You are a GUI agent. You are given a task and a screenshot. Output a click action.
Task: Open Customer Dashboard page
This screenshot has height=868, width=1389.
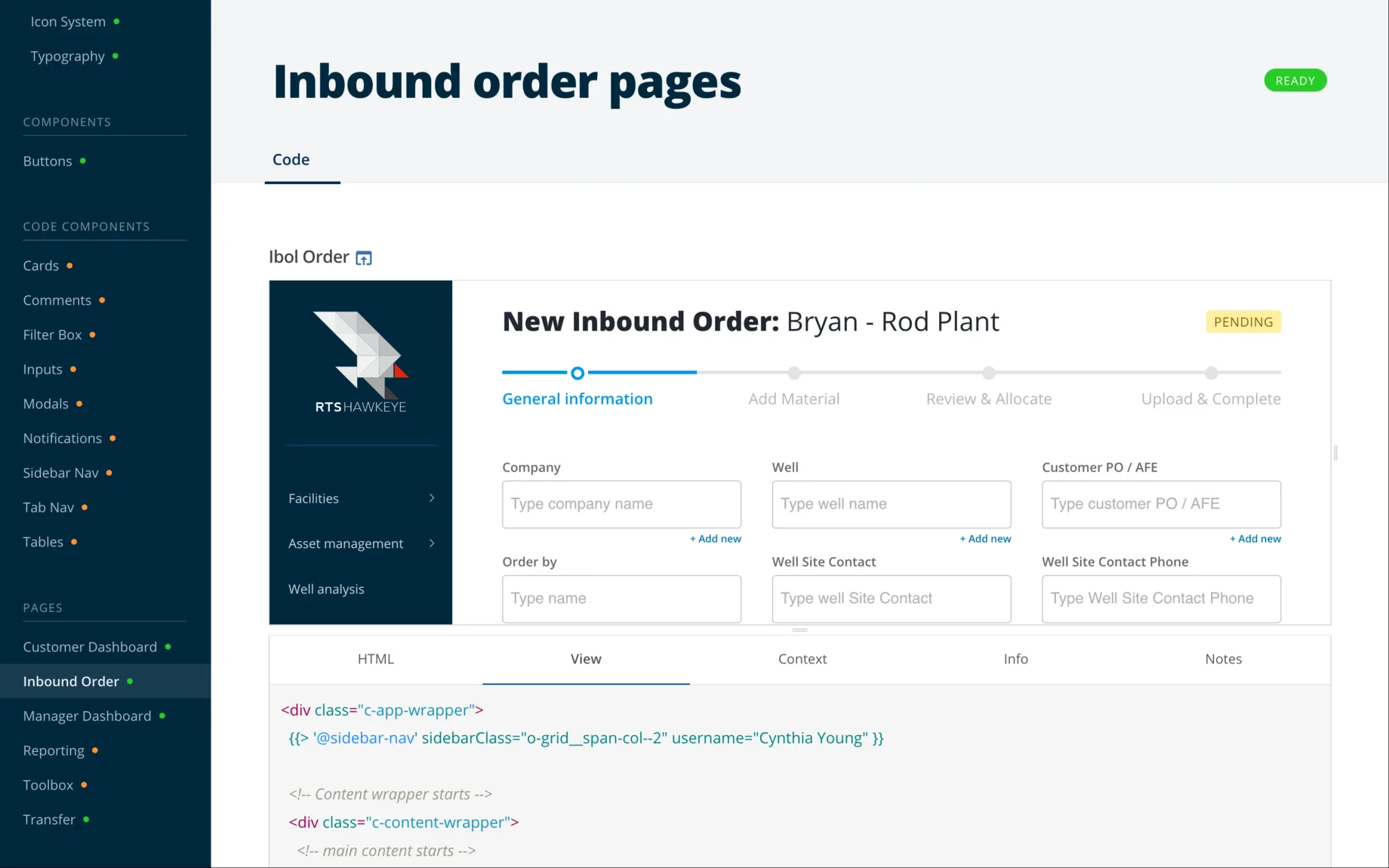pyautogui.click(x=90, y=647)
